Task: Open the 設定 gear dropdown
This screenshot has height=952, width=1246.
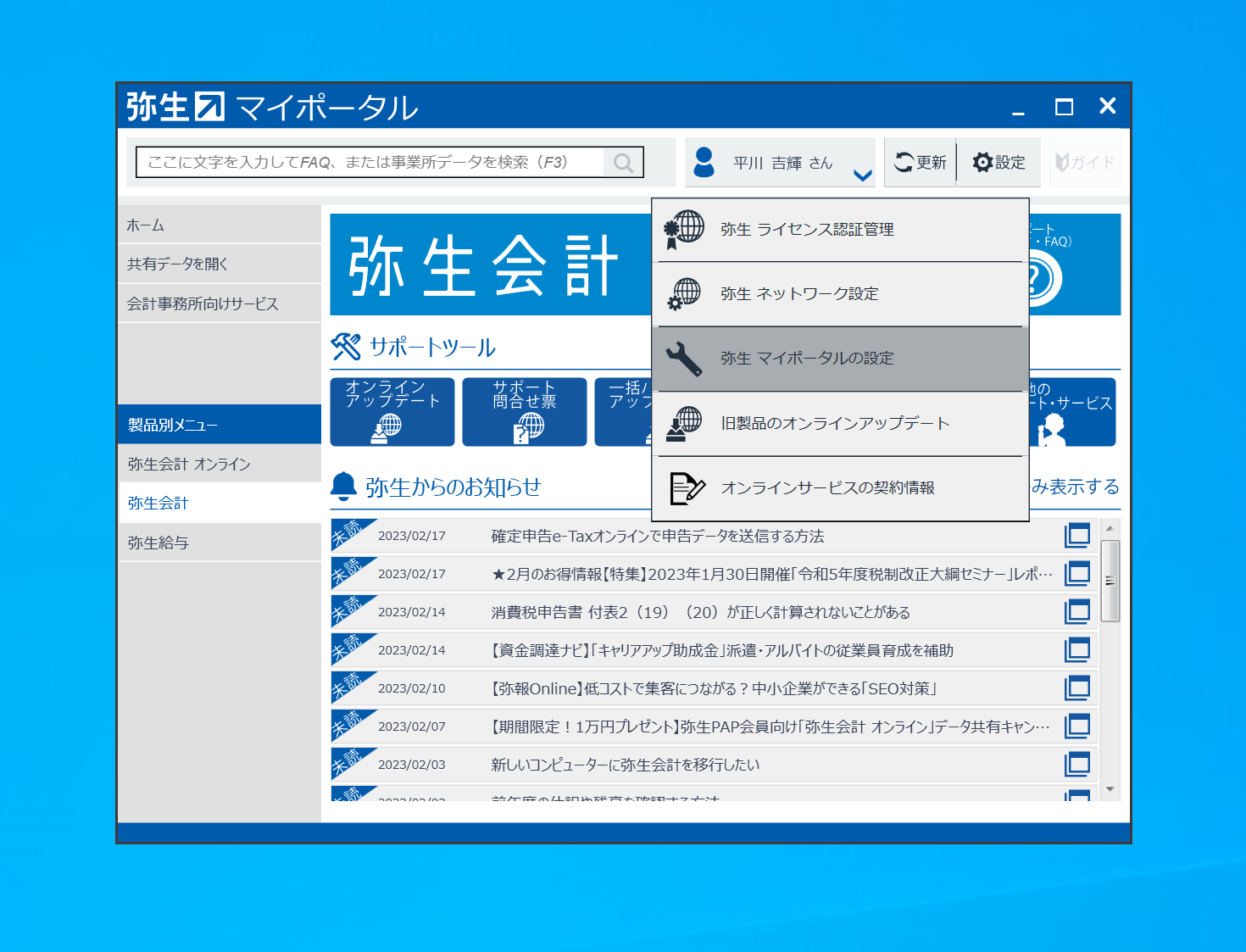Action: [998, 163]
